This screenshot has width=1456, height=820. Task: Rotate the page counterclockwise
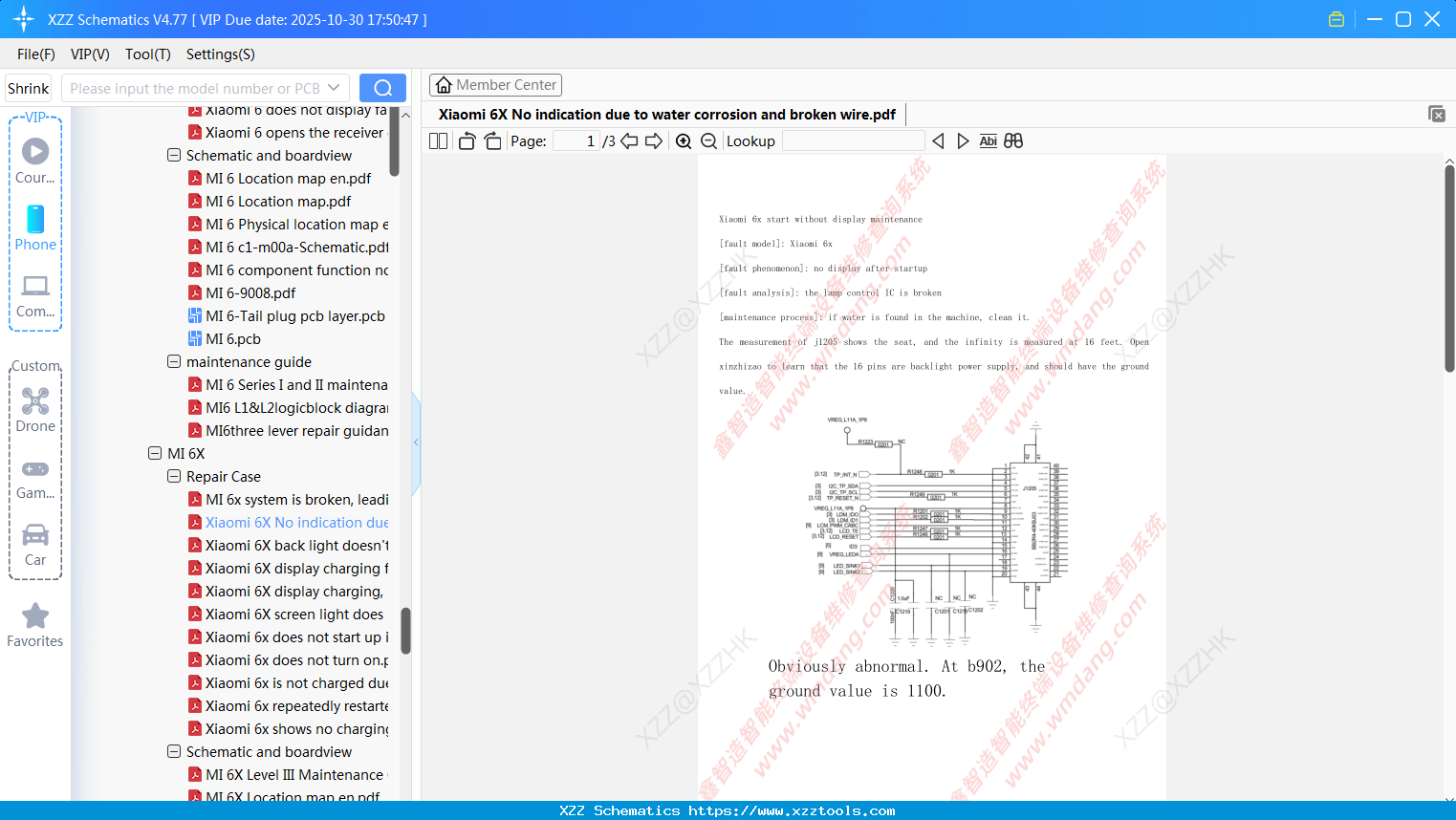467,141
